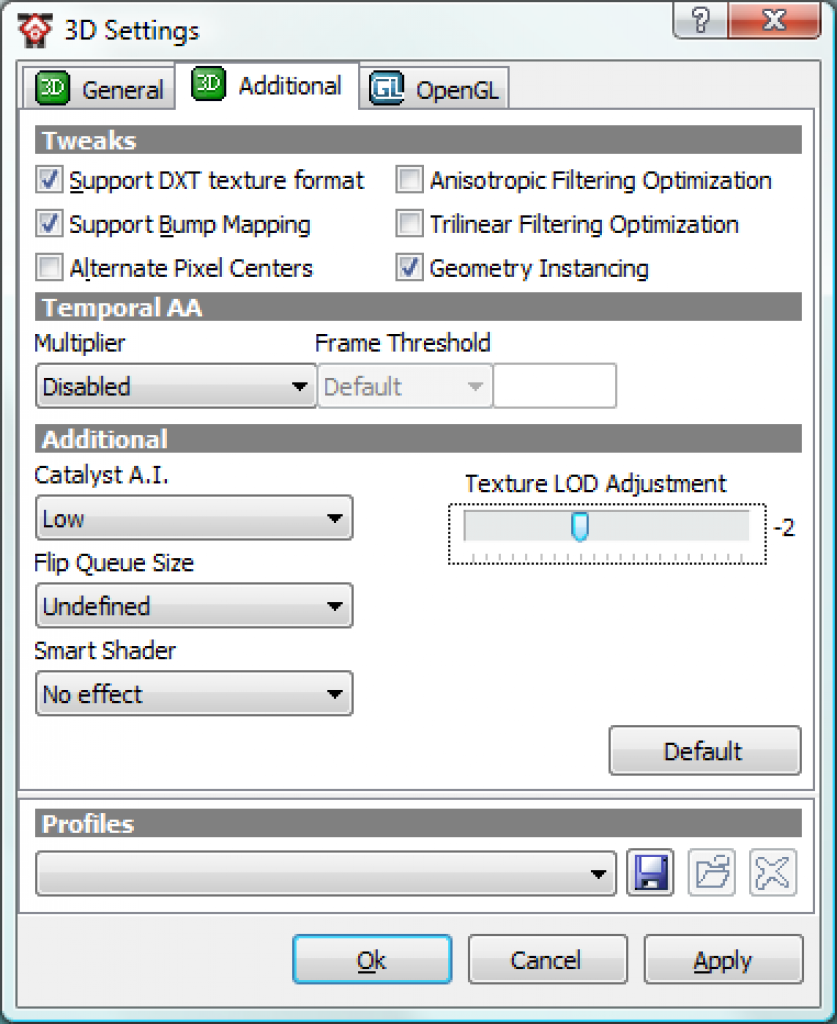This screenshot has width=837, height=1024.
Task: Click the Texture LOD Adjustment label
Action: 595,484
